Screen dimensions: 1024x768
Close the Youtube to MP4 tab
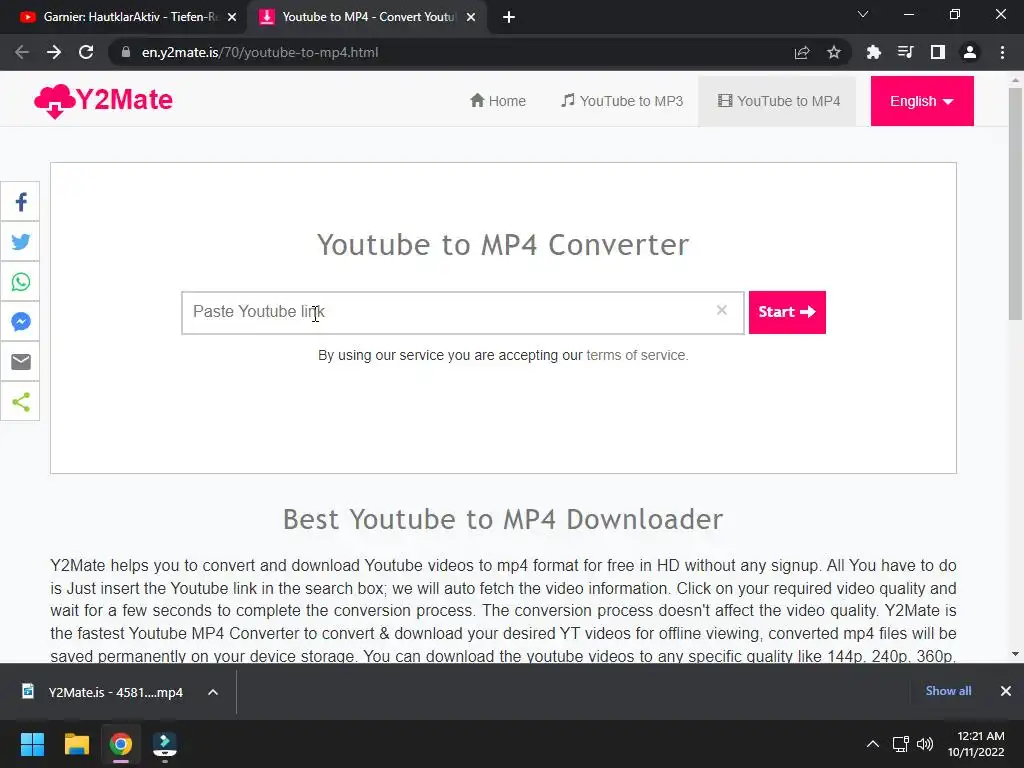(471, 17)
